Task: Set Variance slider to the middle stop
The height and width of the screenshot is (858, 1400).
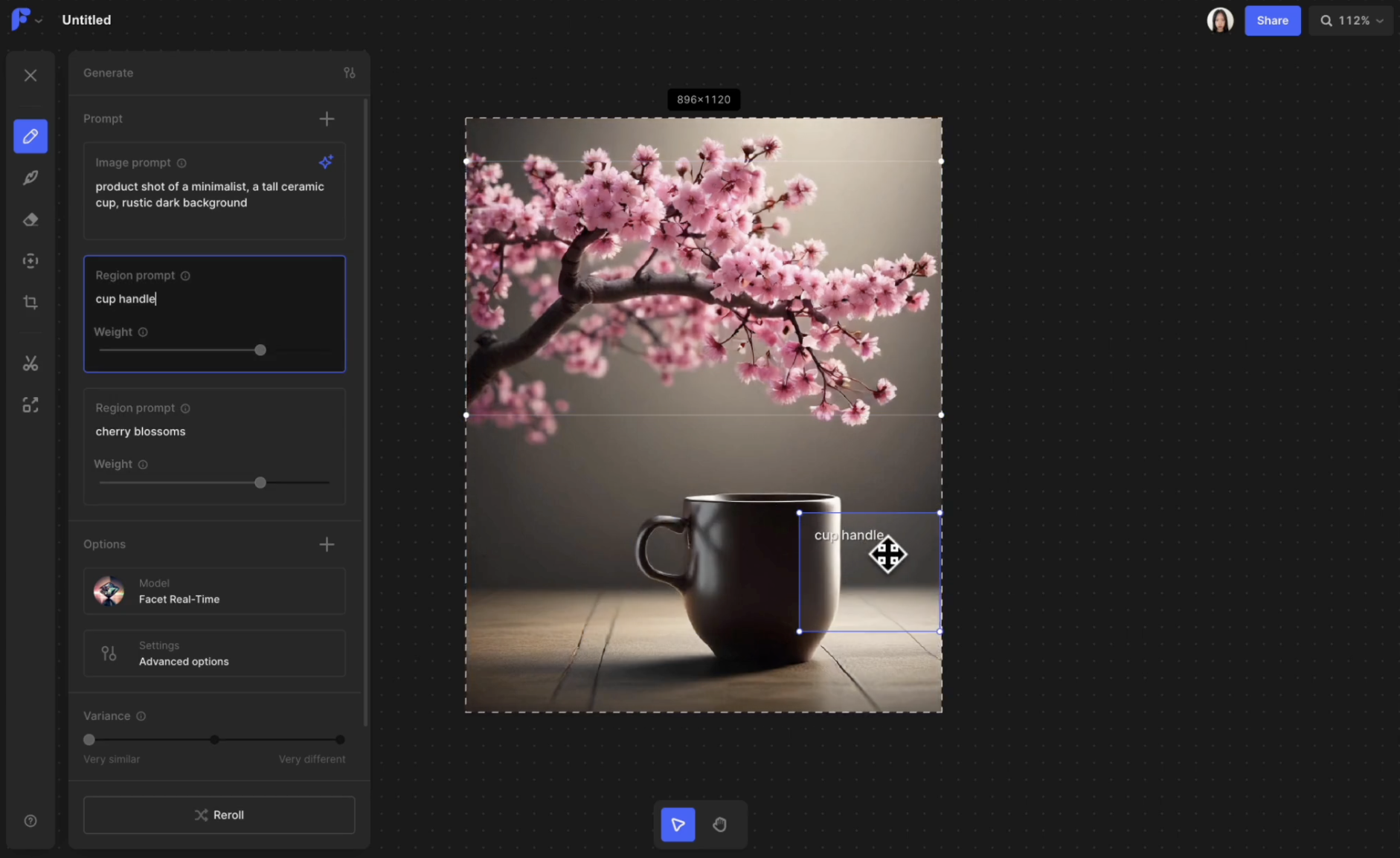Action: pos(214,740)
